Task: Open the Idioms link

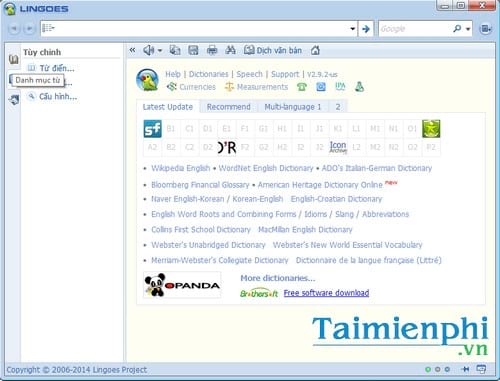Action: click(x=316, y=214)
